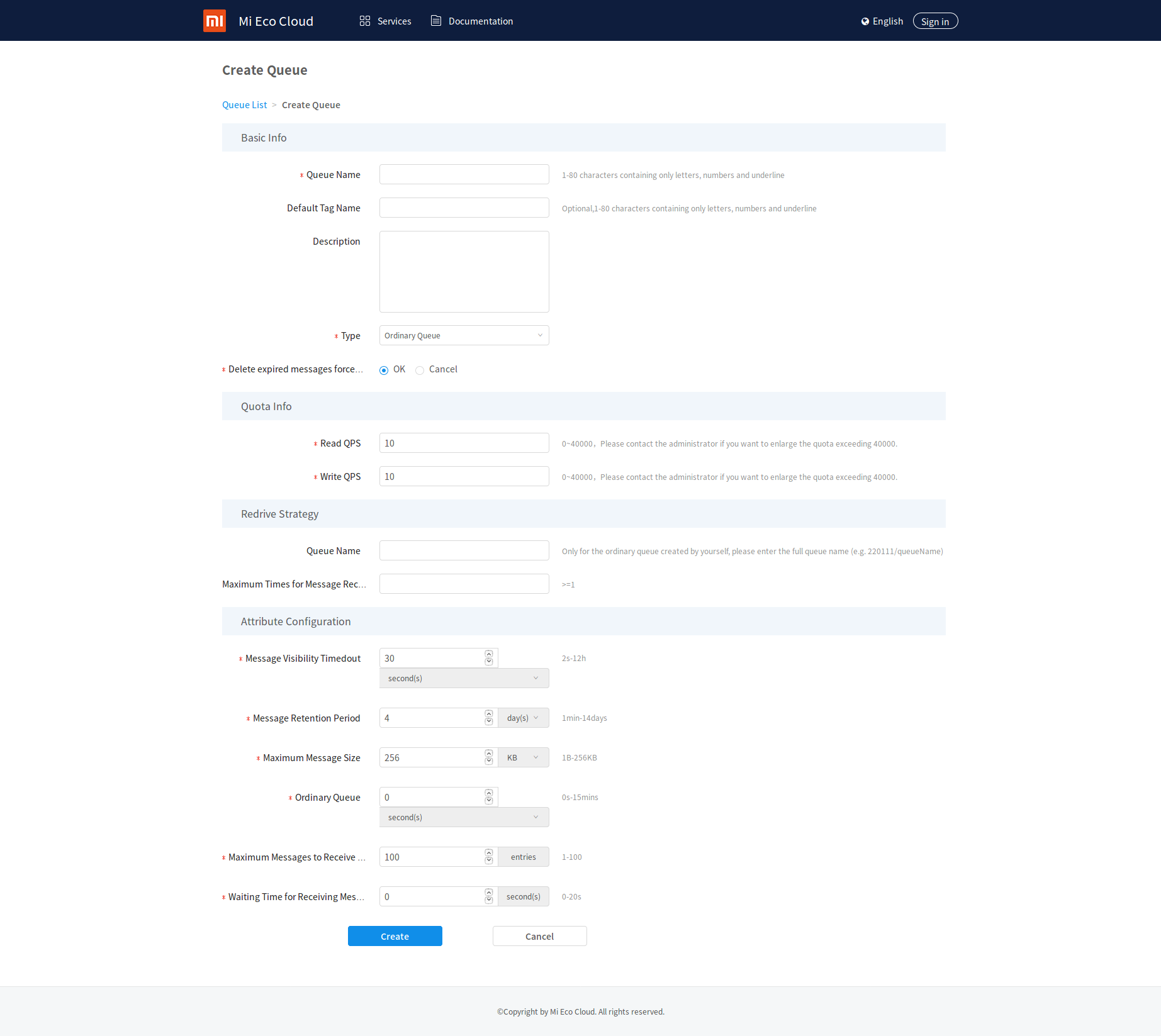Click the 'Delete expired messages force...' label
1161x1036 pixels.
tap(296, 369)
